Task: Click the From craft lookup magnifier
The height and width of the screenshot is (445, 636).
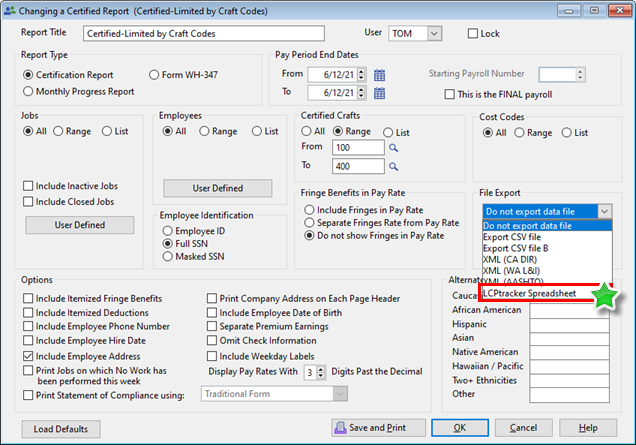Action: point(394,148)
